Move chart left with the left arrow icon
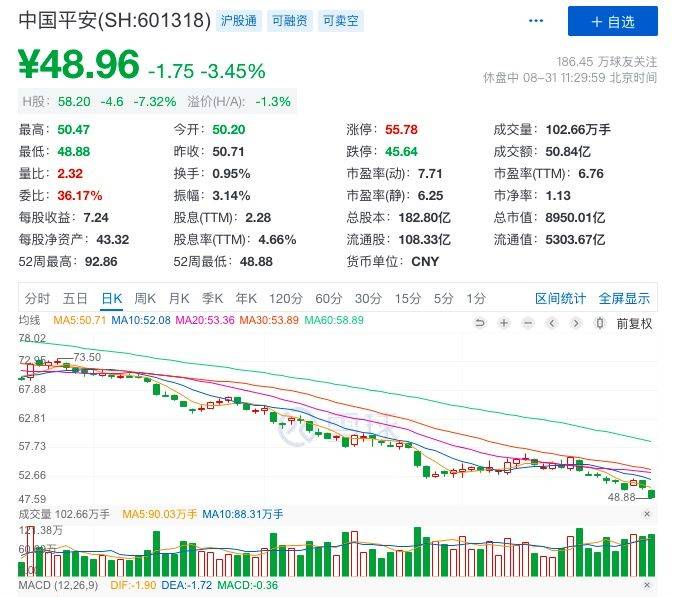Viewport: 673px width, 597px height. [x=552, y=322]
